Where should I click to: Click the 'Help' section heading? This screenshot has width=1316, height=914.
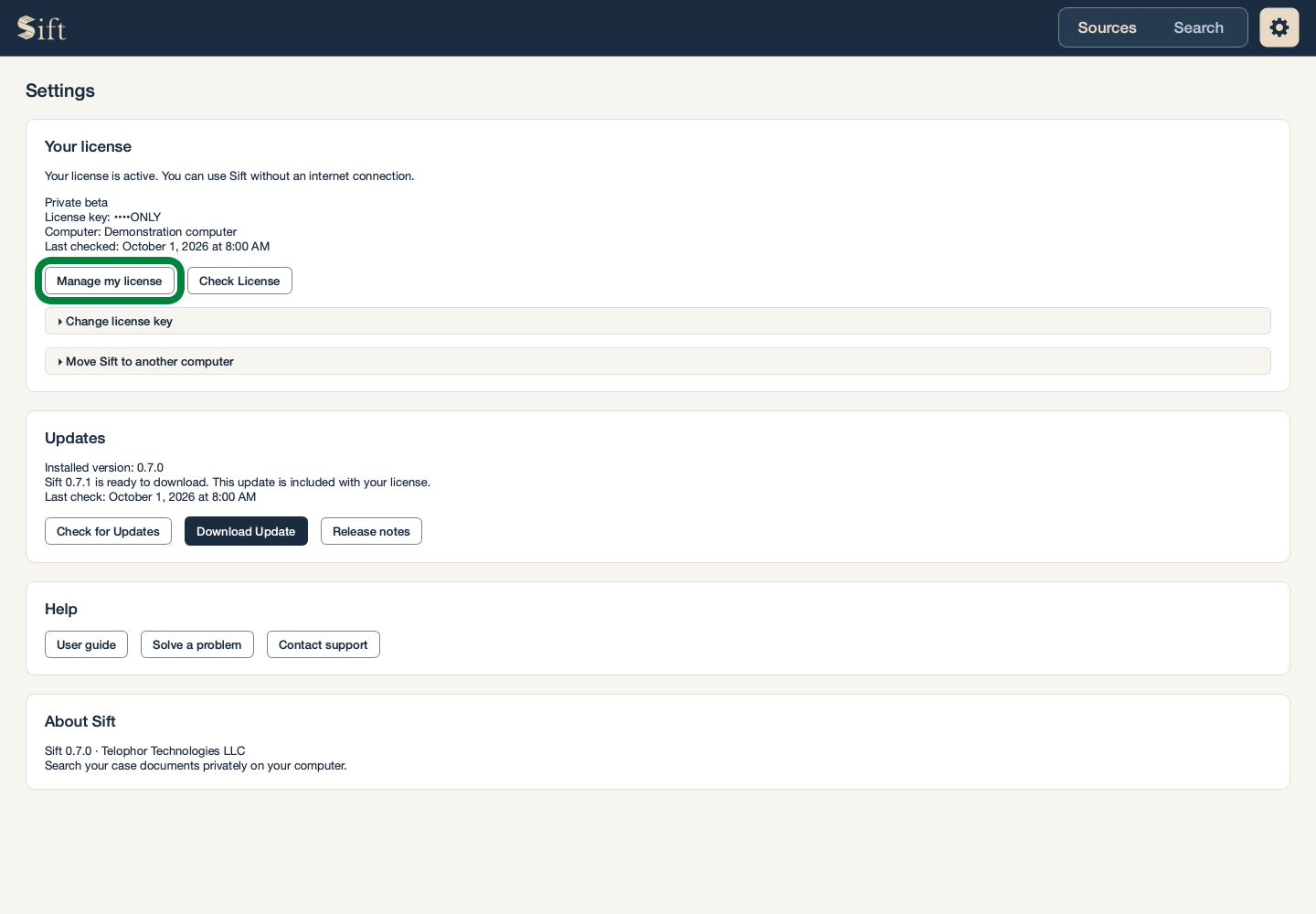[61, 609]
